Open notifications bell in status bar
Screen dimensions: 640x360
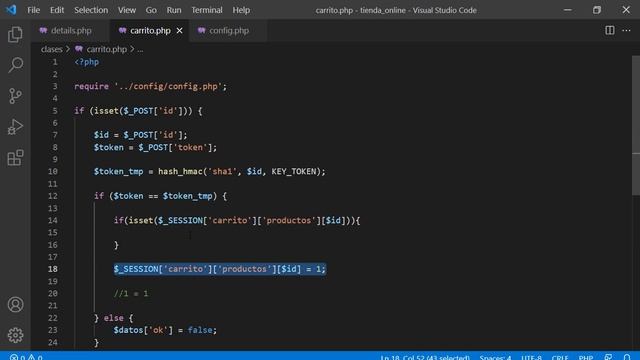(627, 357)
